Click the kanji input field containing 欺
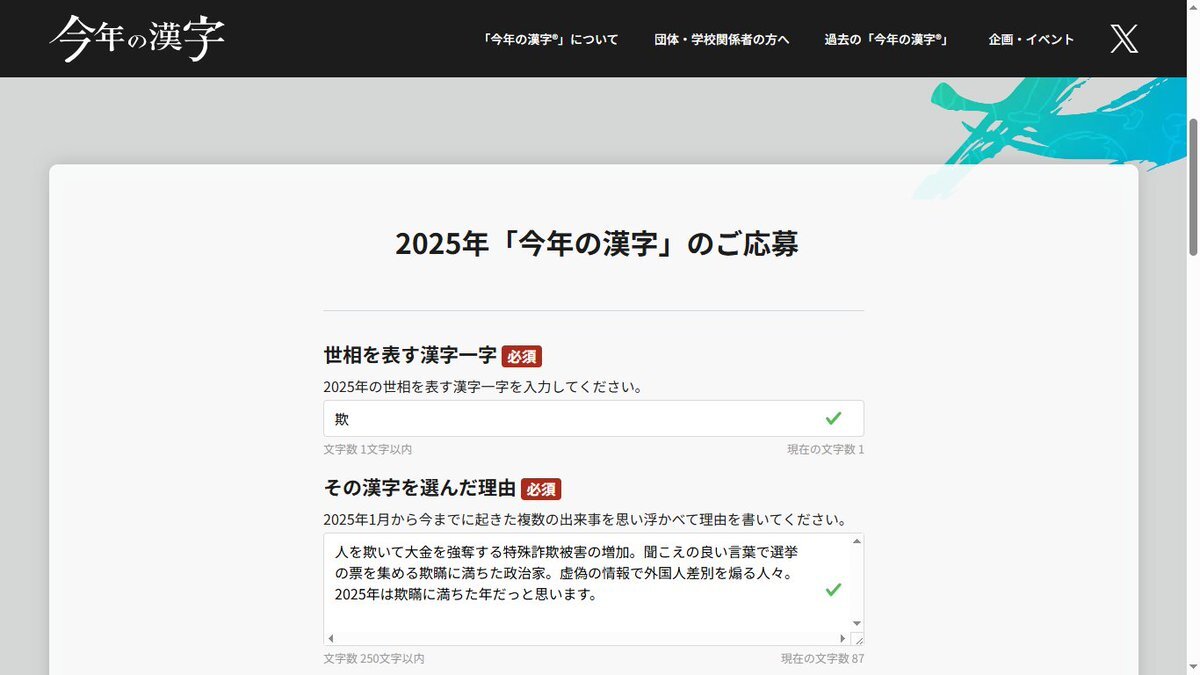 coord(593,418)
